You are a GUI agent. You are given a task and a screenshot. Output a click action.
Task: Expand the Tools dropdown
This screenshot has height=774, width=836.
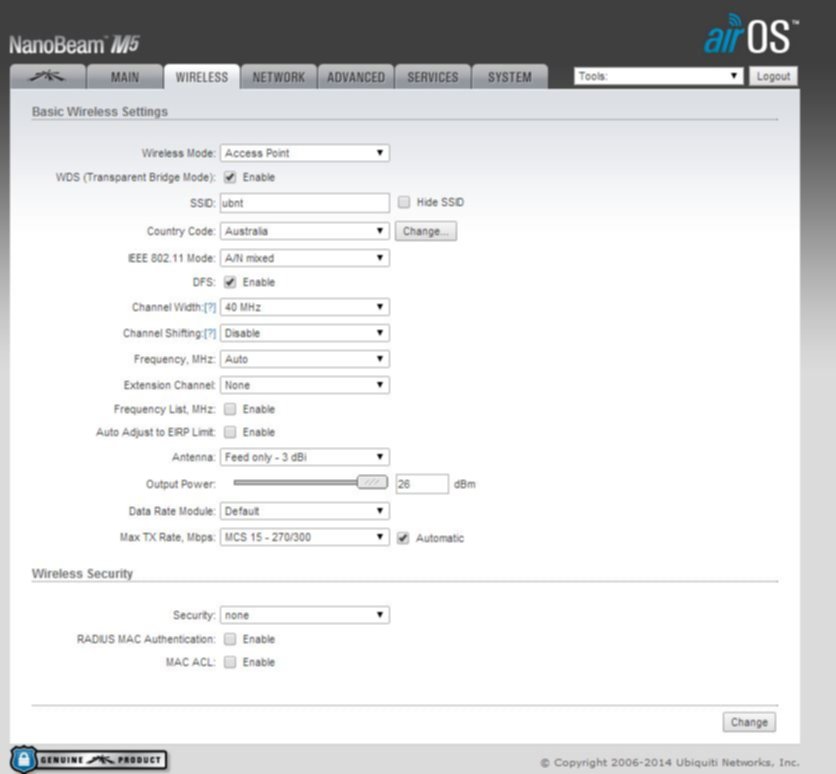click(x=658, y=76)
